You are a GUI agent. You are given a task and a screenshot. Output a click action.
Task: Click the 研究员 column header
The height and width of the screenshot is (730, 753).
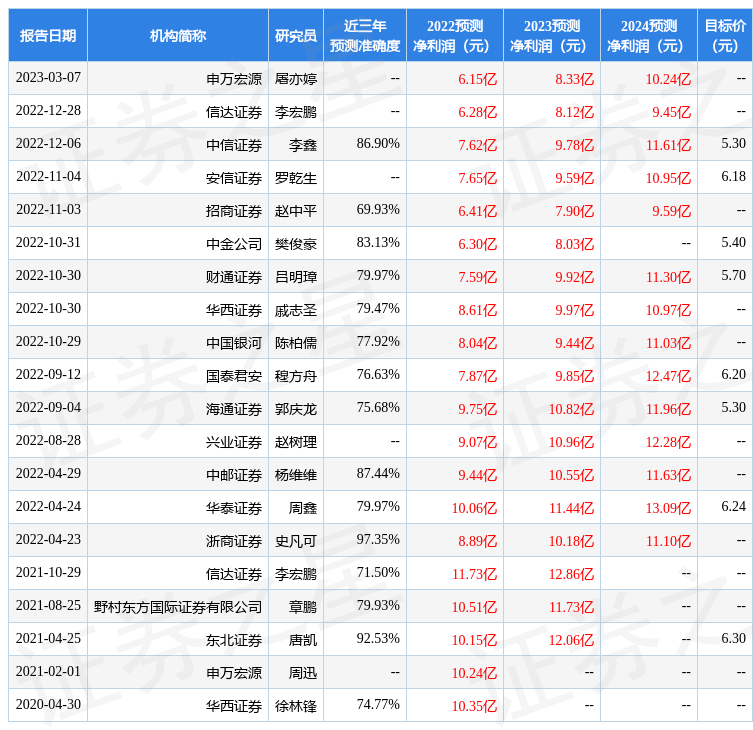[x=296, y=36]
